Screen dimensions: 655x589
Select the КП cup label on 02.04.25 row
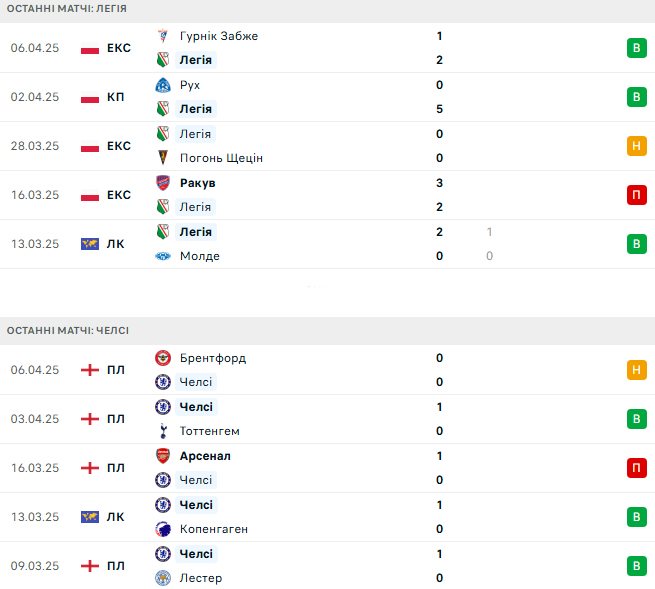[115, 97]
